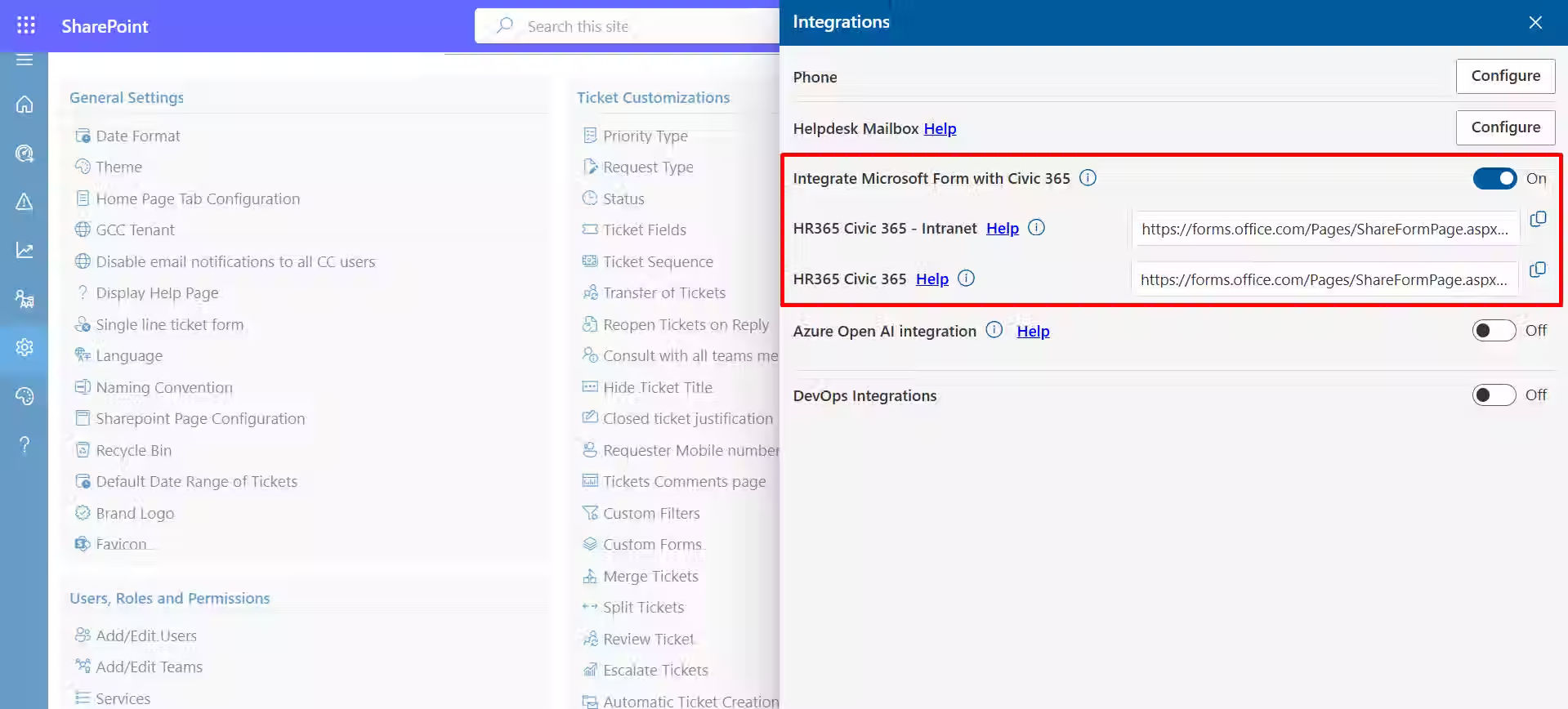The image size is (1568, 709).
Task: Open the SharePoint app launcher grid
Action: pyautogui.click(x=26, y=25)
